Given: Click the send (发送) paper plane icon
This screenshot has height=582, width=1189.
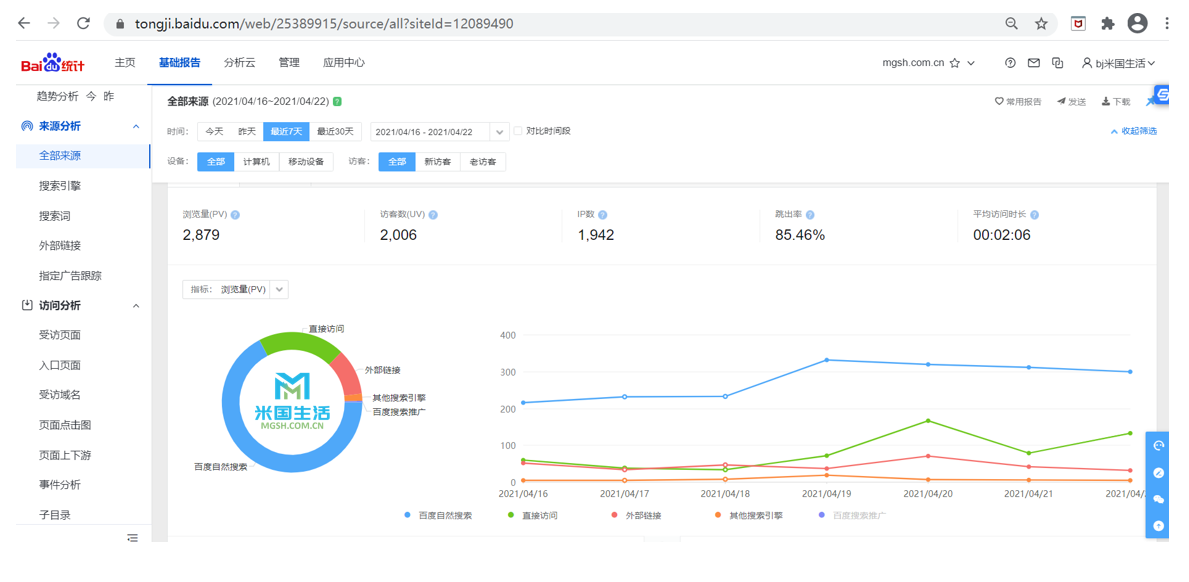Looking at the screenshot, I should [1061, 102].
